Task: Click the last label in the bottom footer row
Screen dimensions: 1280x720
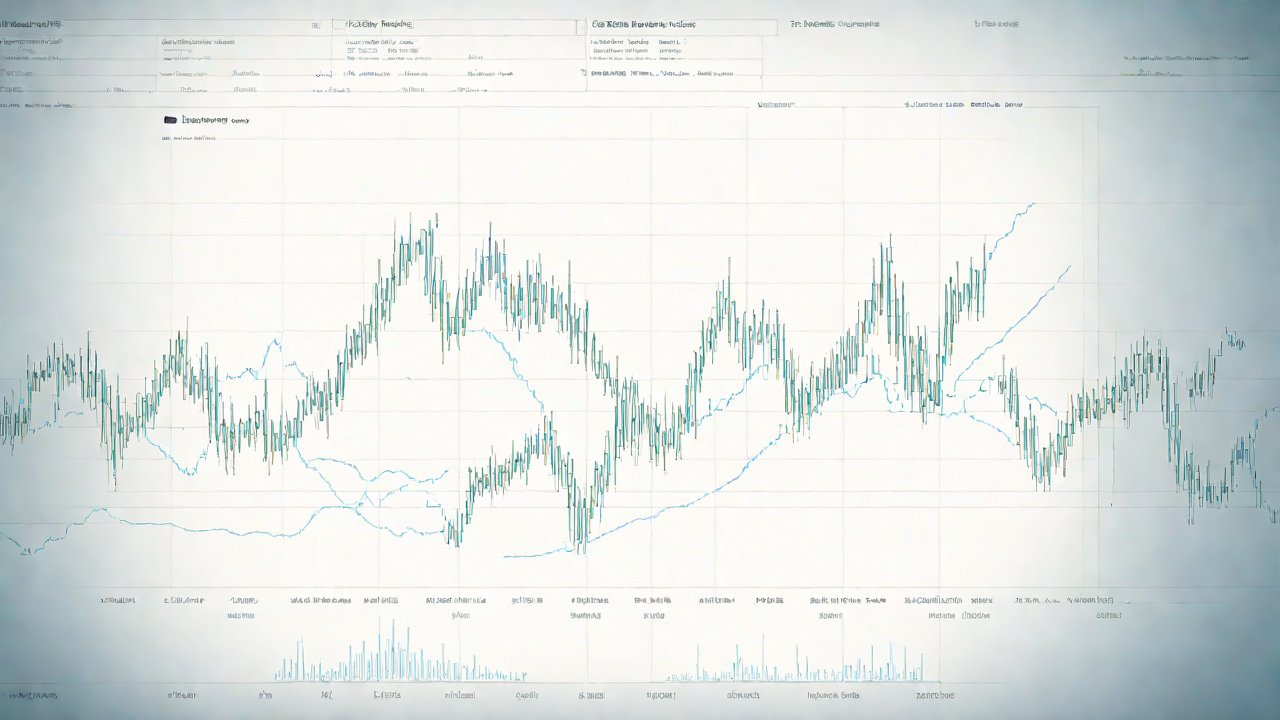Action: (933, 695)
